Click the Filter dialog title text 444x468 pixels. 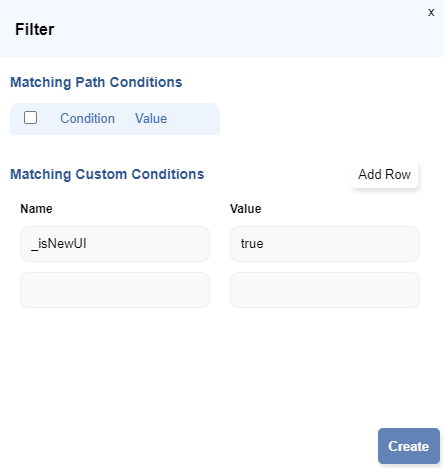(x=35, y=29)
